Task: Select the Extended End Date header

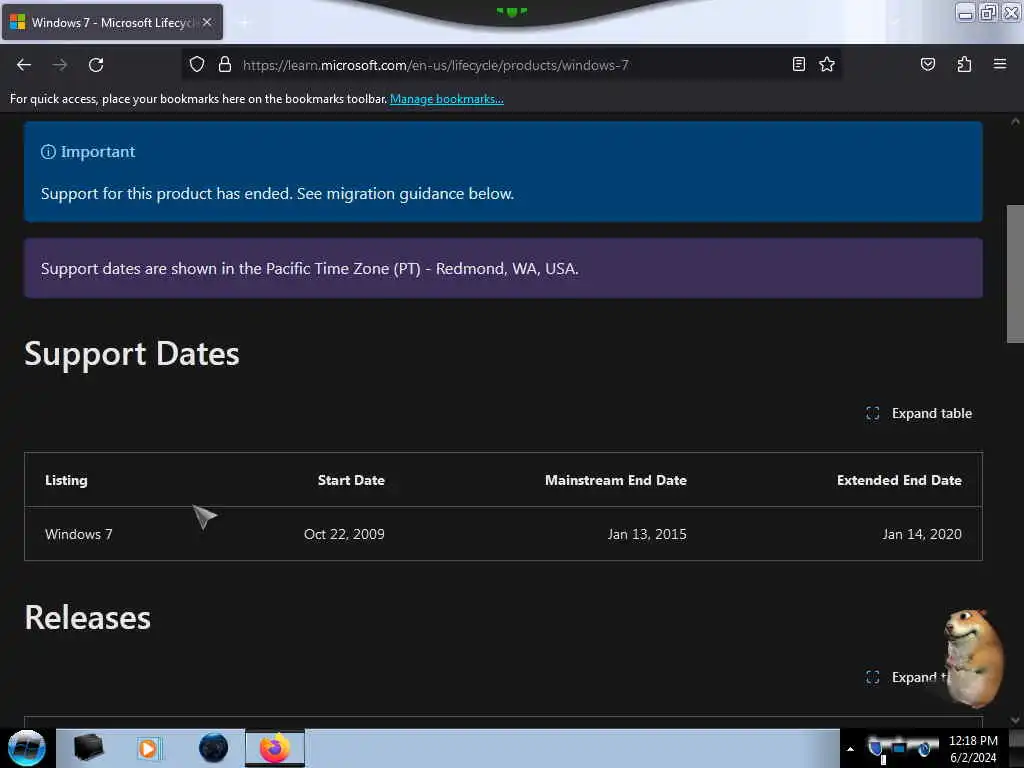Action: (x=899, y=480)
